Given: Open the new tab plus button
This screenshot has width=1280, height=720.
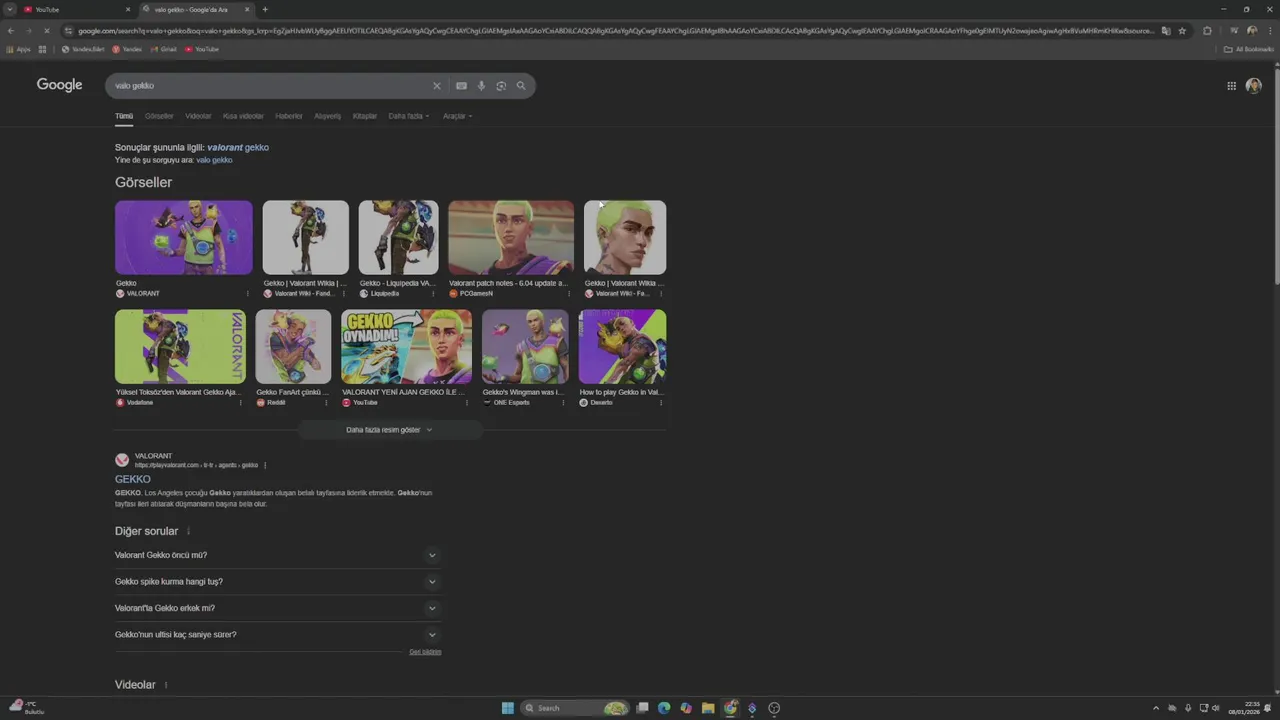Looking at the screenshot, I should (265, 10).
